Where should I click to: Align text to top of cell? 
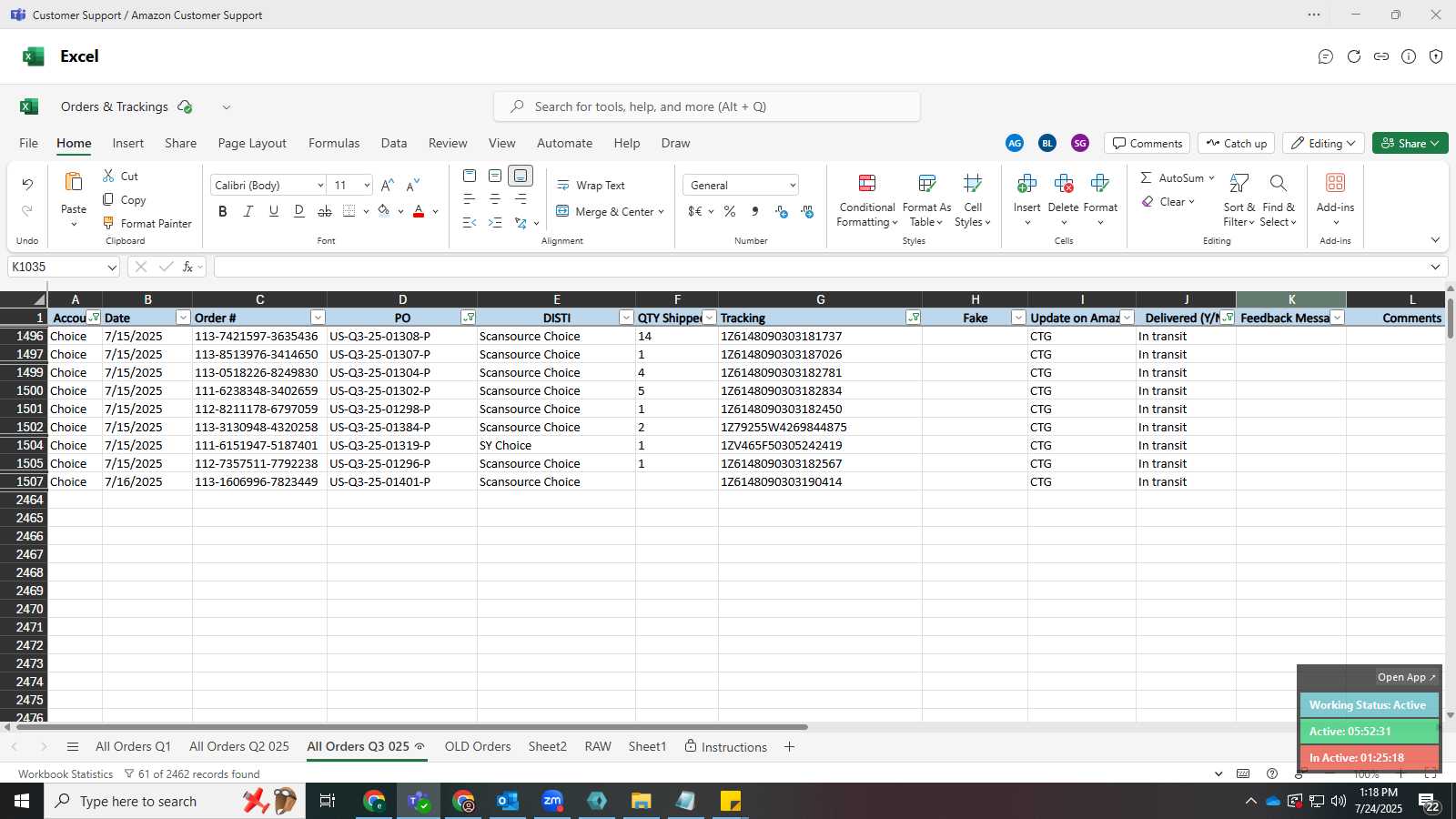click(x=470, y=176)
